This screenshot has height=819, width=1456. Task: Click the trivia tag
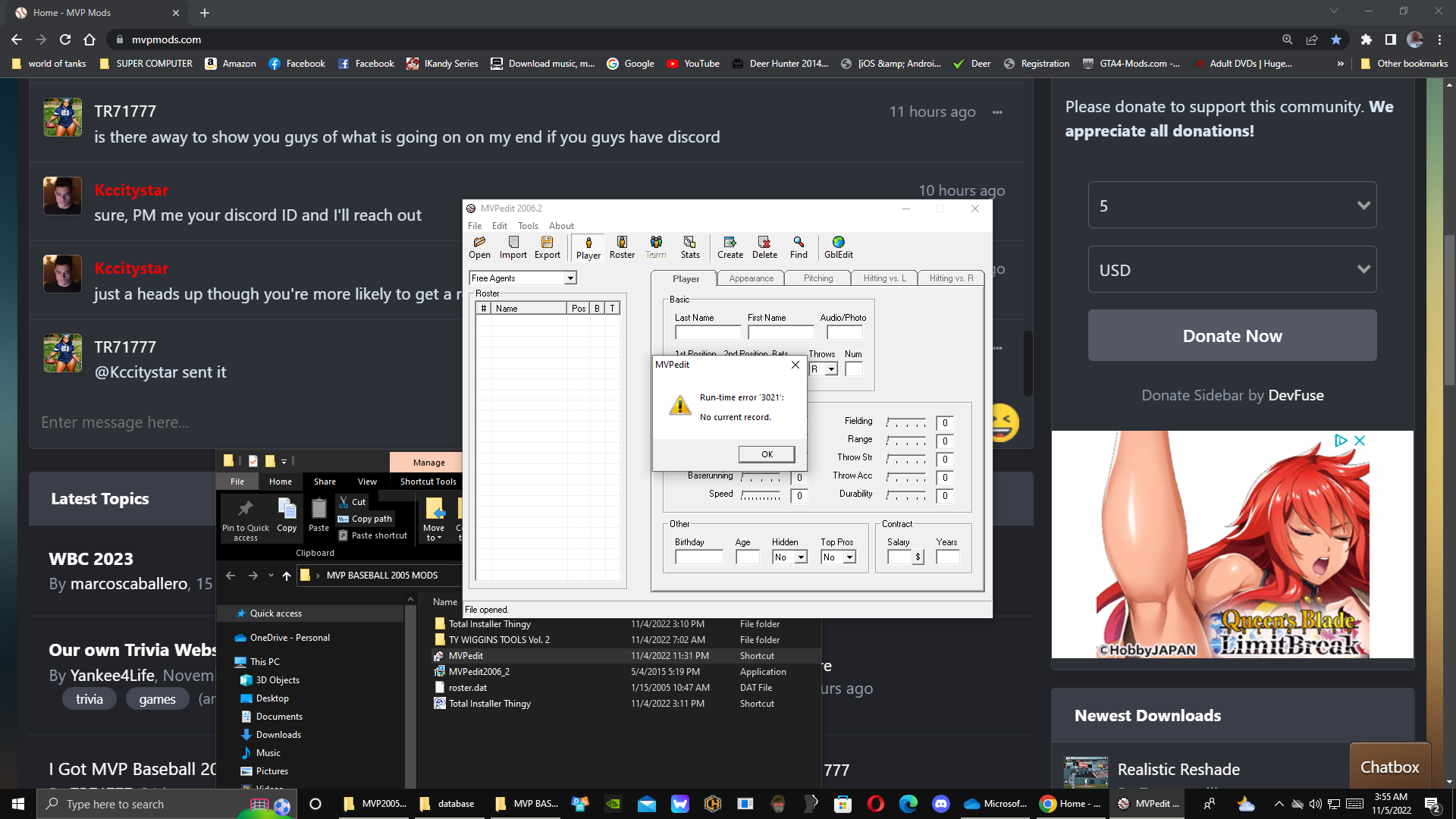(89, 699)
